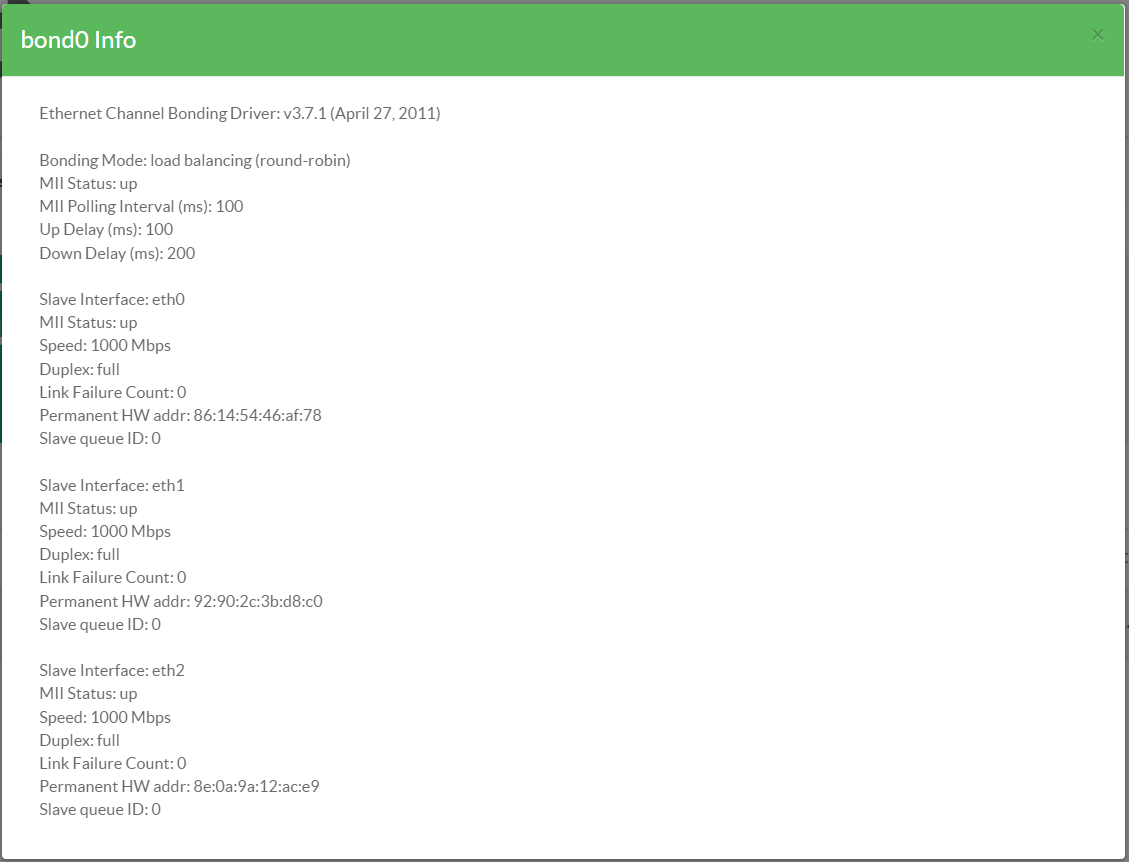Click the Bonding Mode load balancing text
Viewport: 1129px width, 862px height.
click(x=195, y=160)
